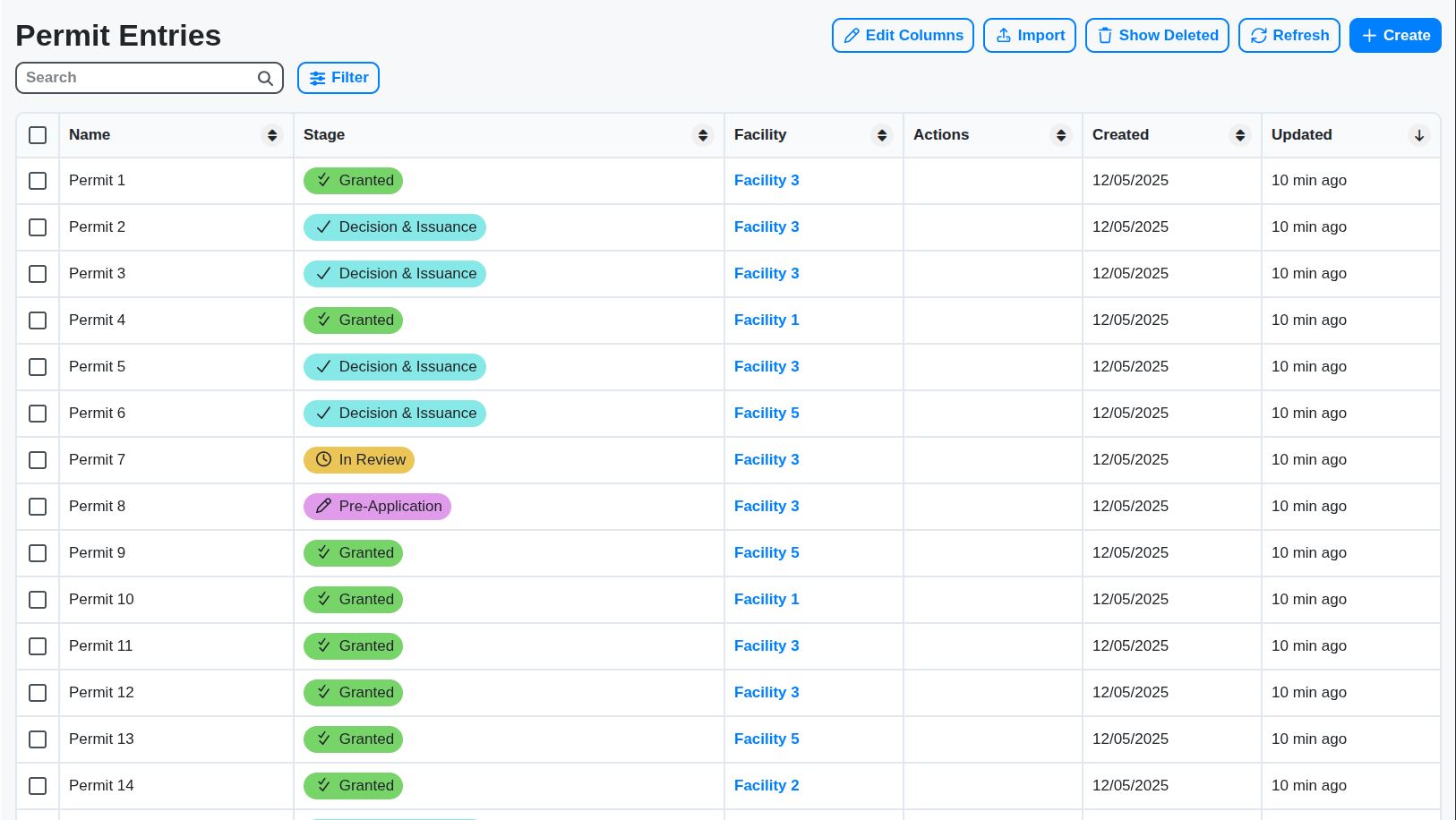Click the clock icon in the In Review badge
This screenshot has width=1456, height=820.
pos(323,459)
